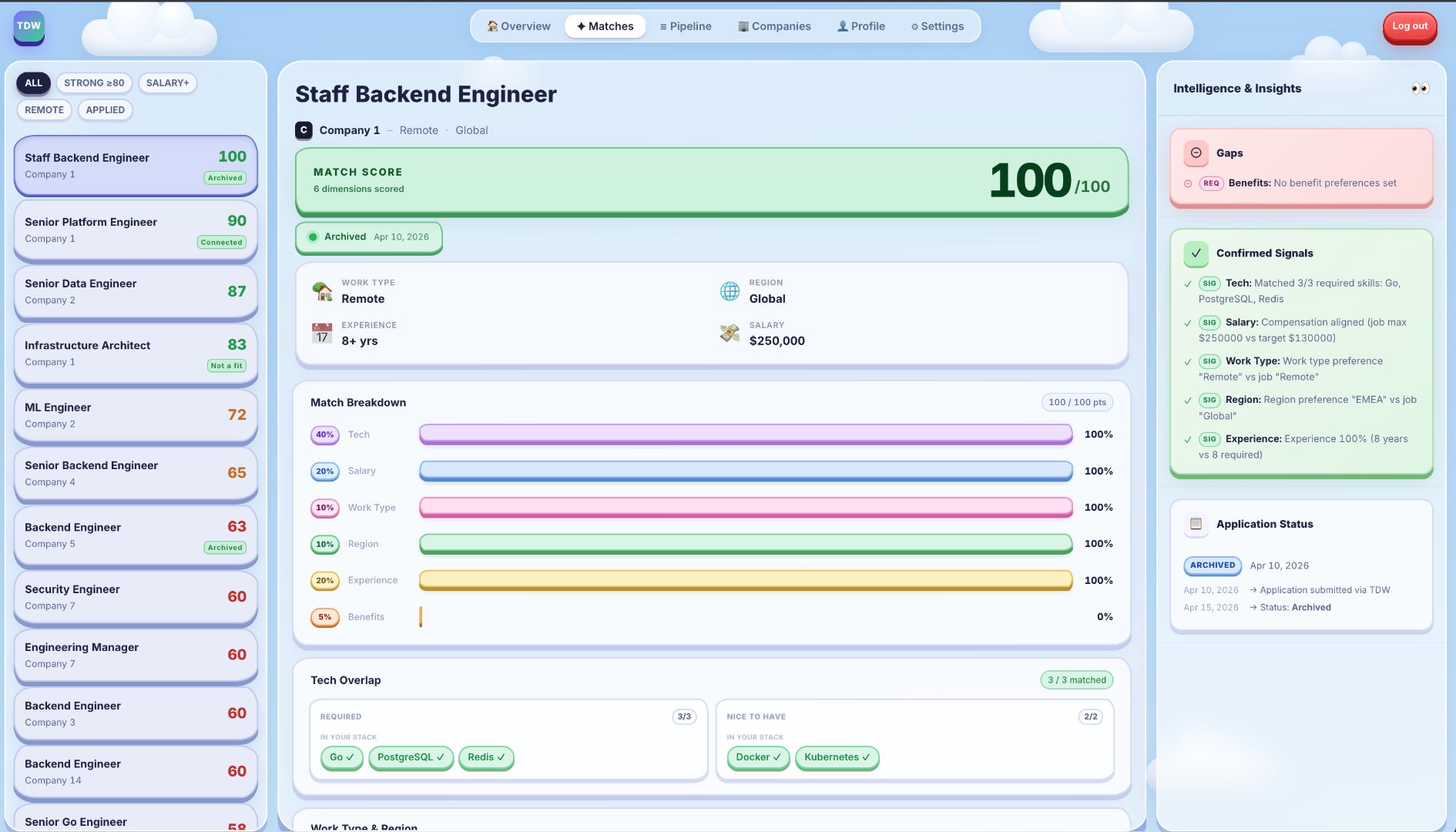The image size is (1456, 832).
Task: Switch to the Companies tab
Action: pos(774,26)
